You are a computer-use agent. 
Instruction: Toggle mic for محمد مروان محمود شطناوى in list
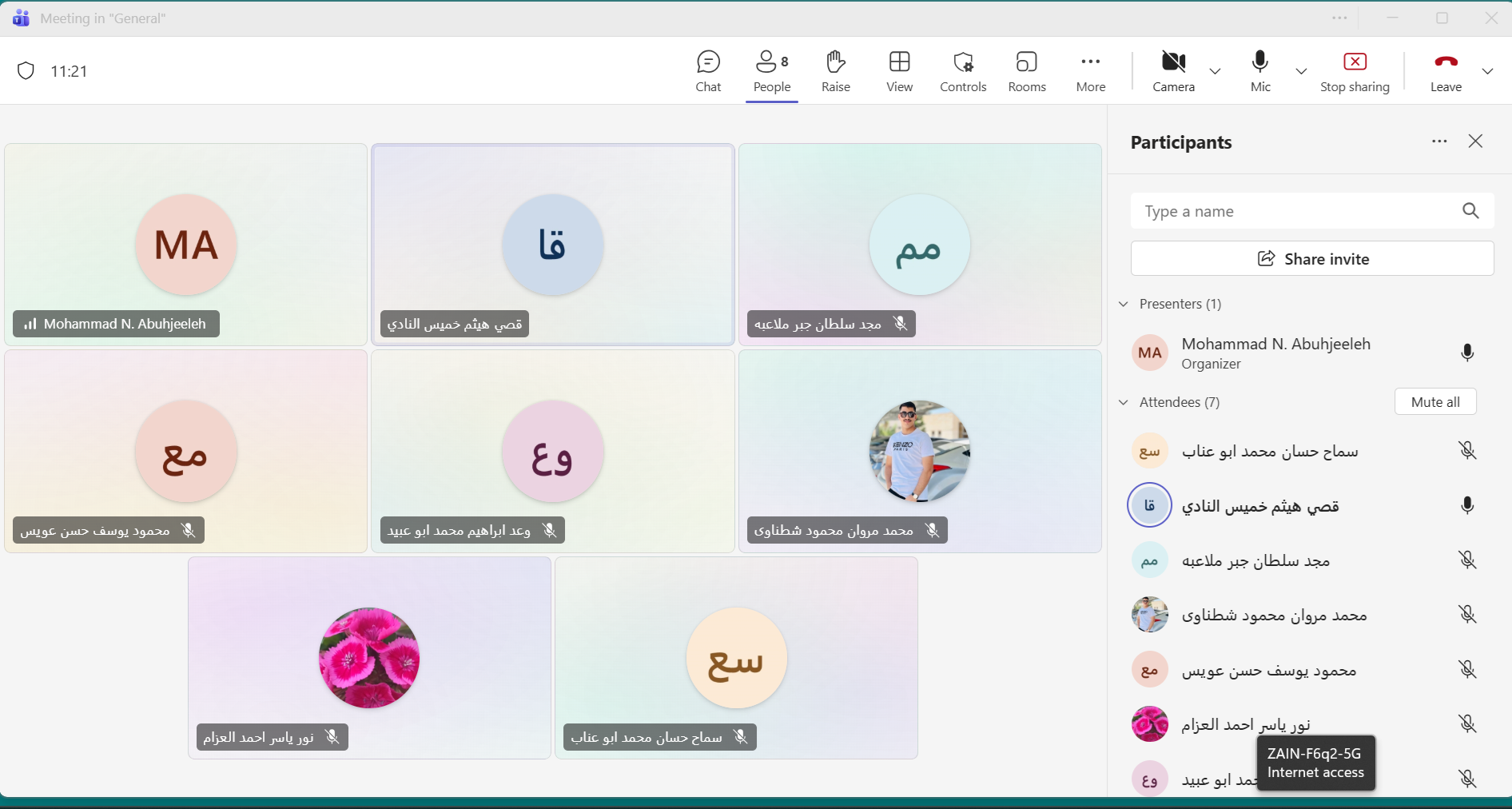point(1467,615)
